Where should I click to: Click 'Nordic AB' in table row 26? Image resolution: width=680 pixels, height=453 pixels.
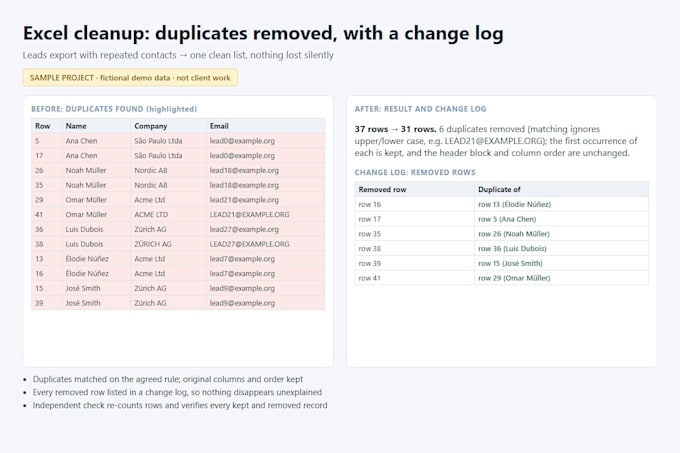click(x=150, y=170)
